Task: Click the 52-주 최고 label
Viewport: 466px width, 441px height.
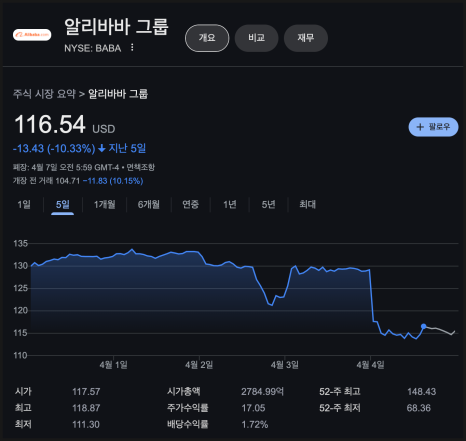Action: [x=340, y=392]
